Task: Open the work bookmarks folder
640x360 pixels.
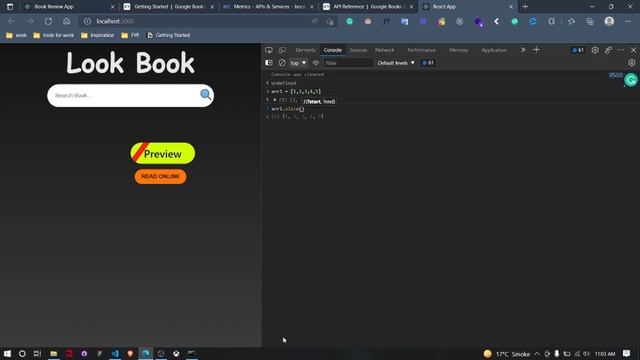Action: [16, 36]
